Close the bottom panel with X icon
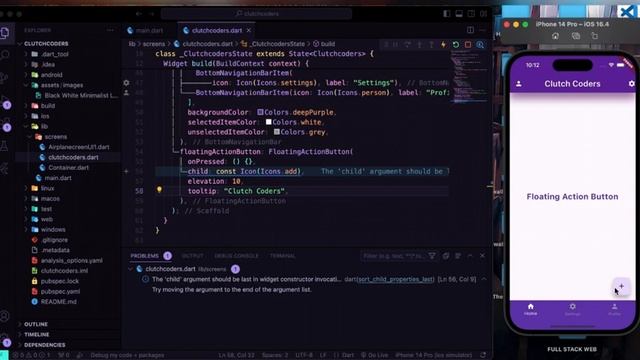The height and width of the screenshot is (360, 640). [x=482, y=256]
